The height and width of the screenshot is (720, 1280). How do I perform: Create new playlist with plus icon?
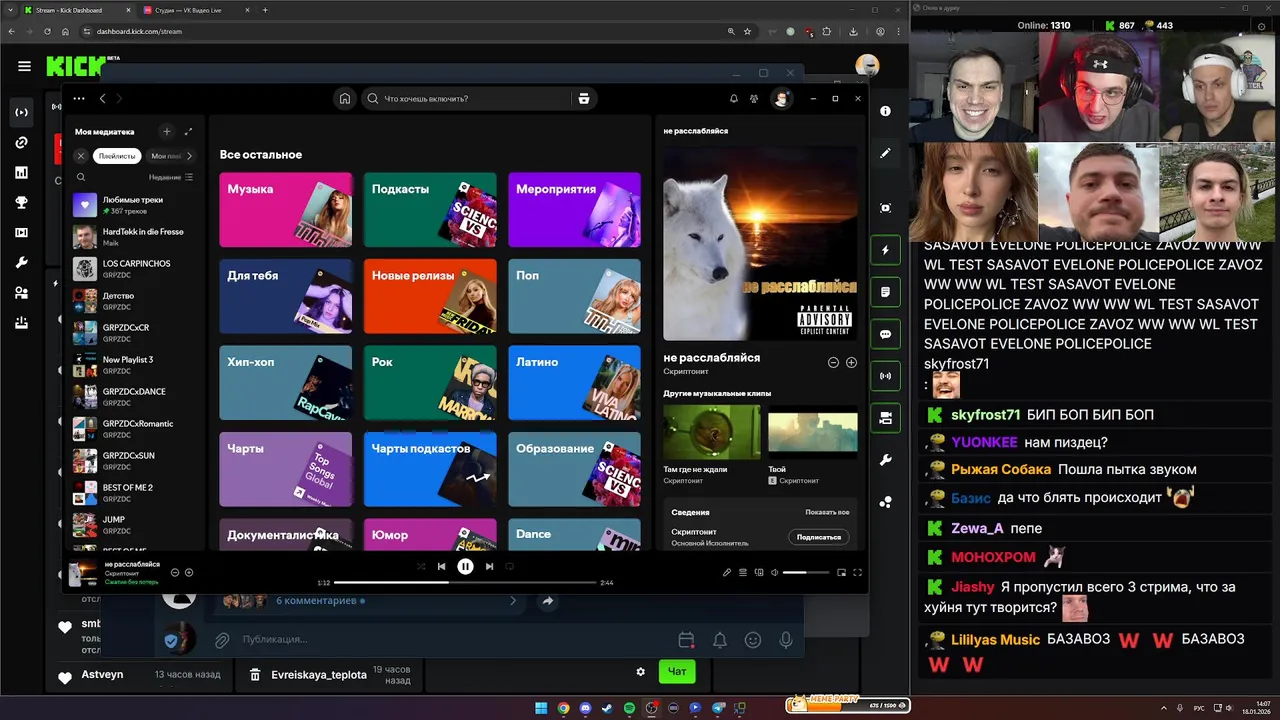click(x=167, y=131)
